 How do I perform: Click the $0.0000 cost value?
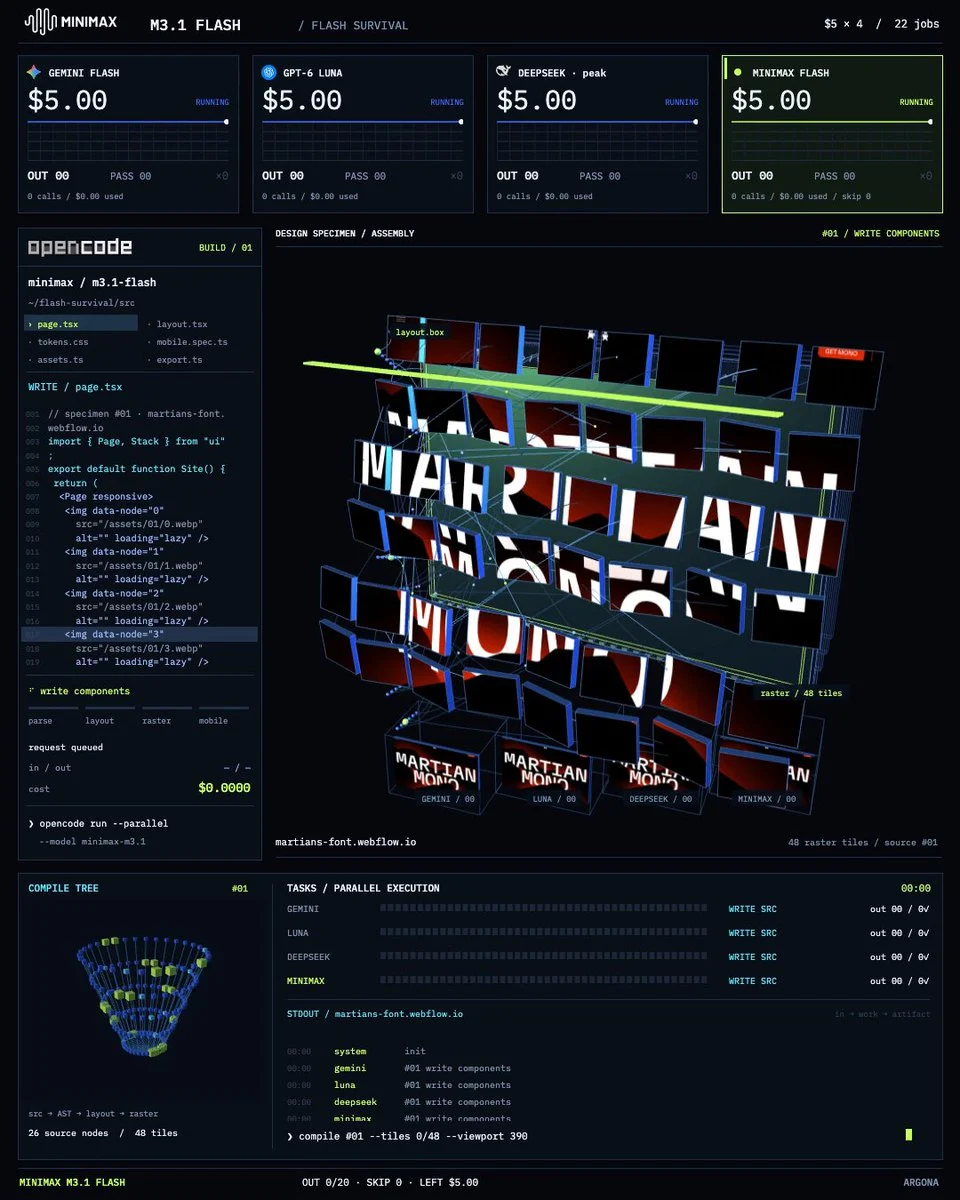point(224,788)
